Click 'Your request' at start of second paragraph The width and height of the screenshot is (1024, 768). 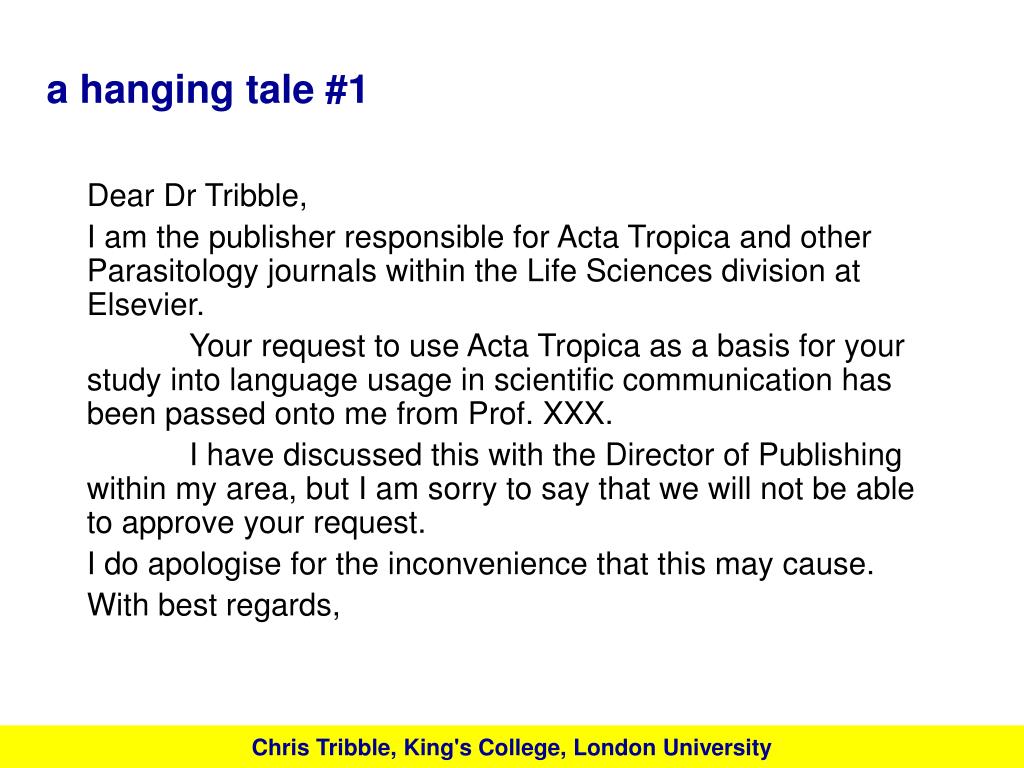click(277, 346)
